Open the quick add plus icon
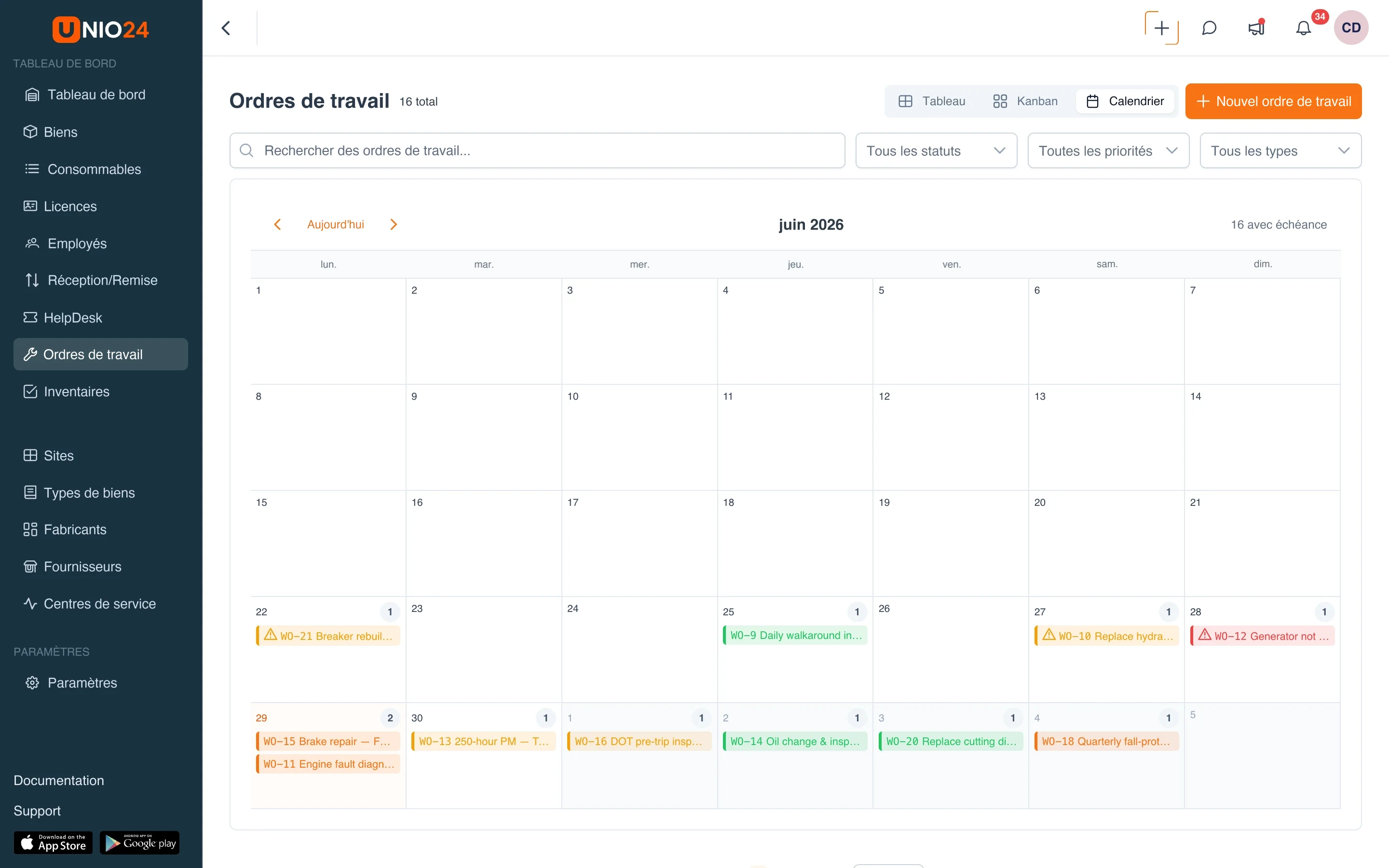Screen dimensions: 1389x868 [1161, 28]
